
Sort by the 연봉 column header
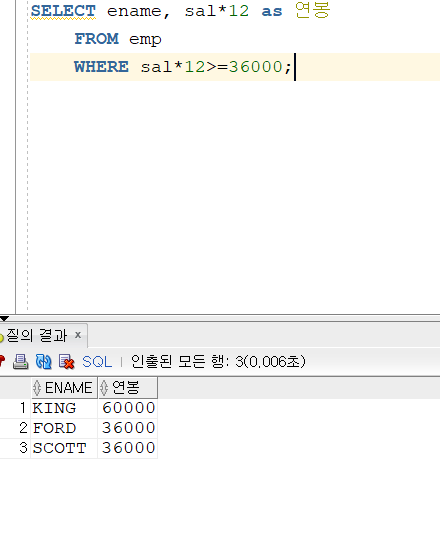128,388
